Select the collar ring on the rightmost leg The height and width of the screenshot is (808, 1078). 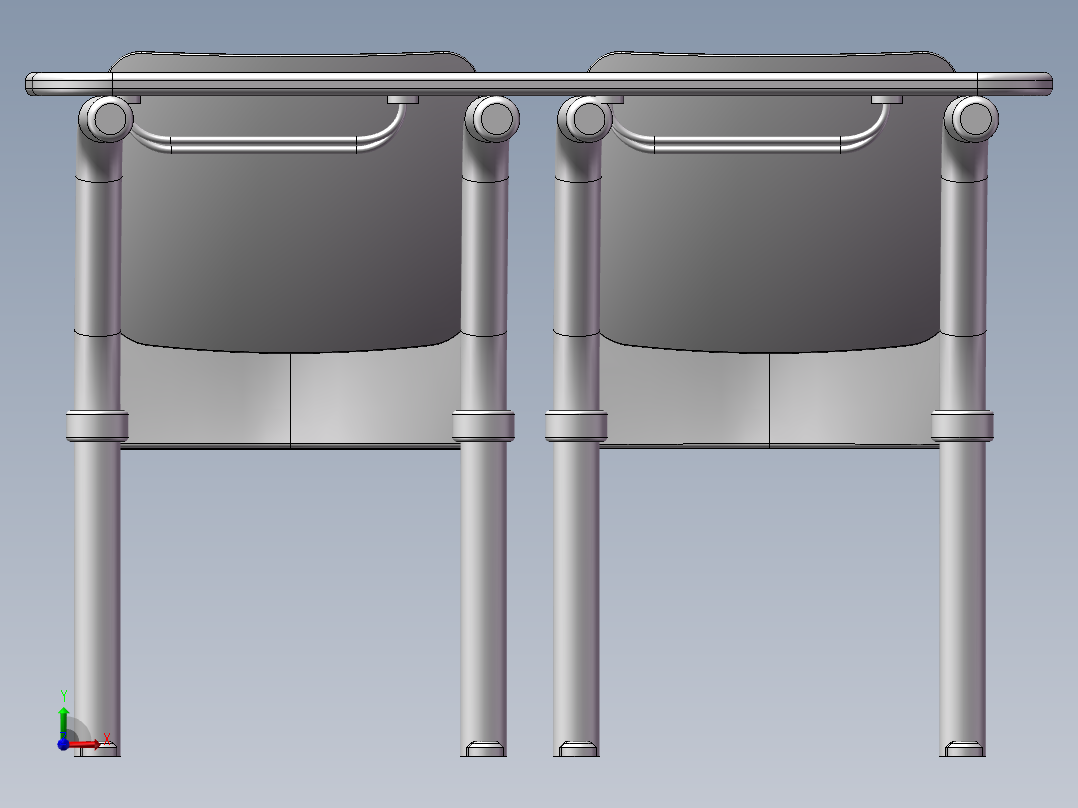962,426
